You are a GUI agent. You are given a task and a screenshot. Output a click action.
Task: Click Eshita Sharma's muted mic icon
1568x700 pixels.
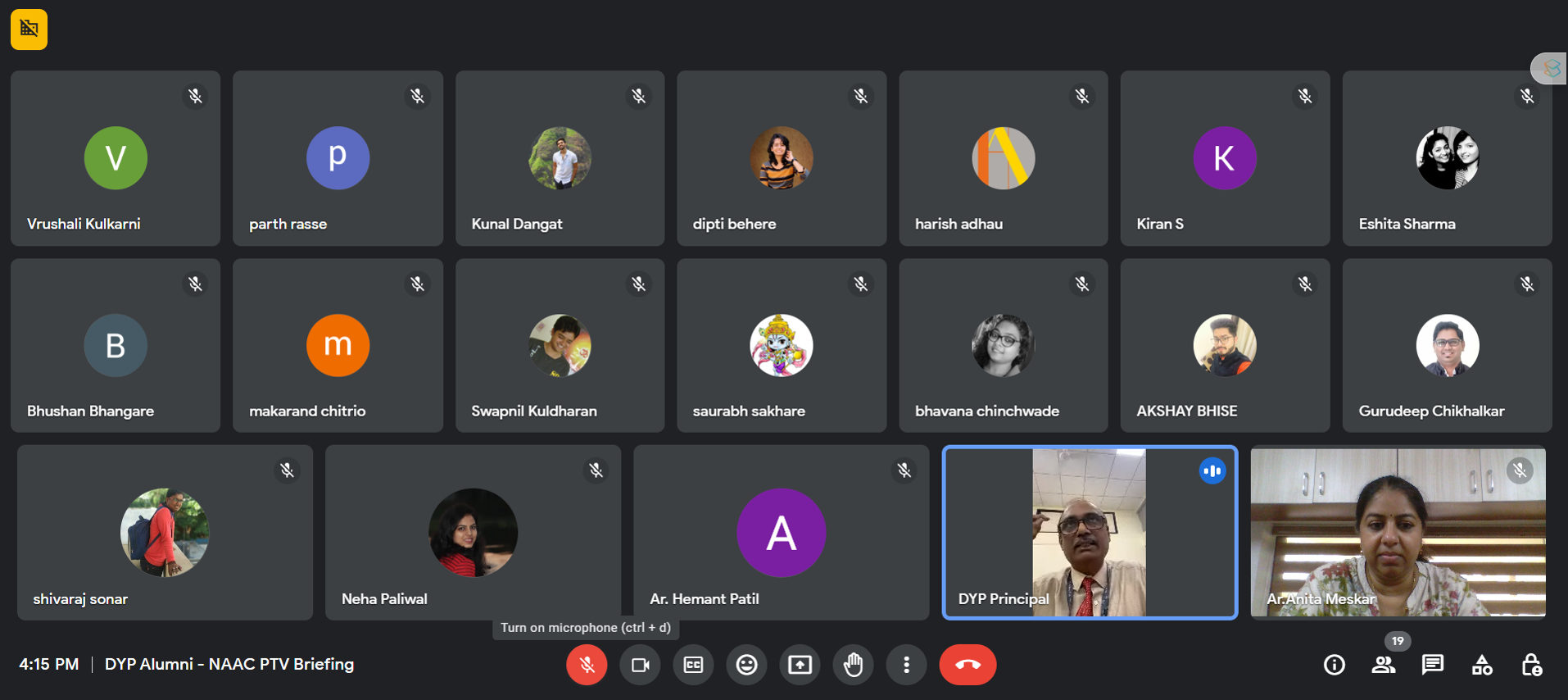tap(1527, 96)
